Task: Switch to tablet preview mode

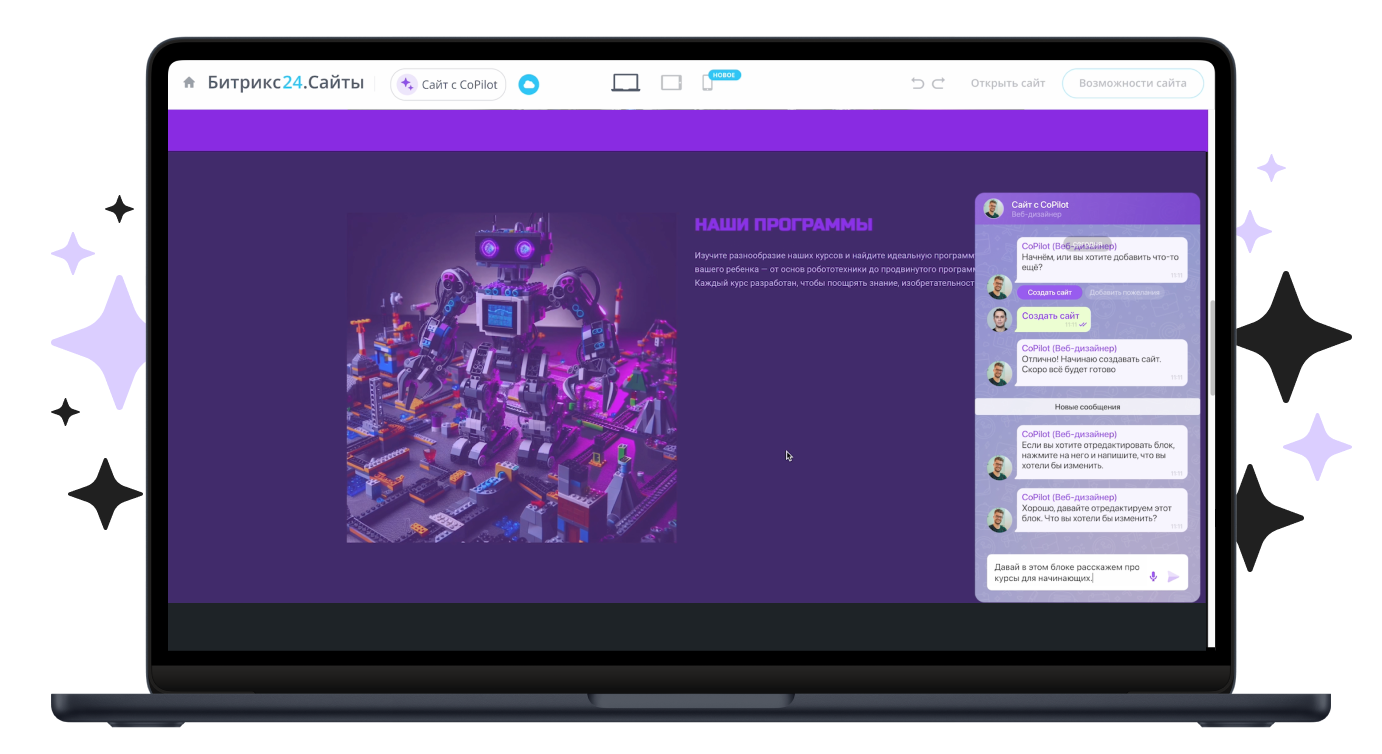Action: 671,83
